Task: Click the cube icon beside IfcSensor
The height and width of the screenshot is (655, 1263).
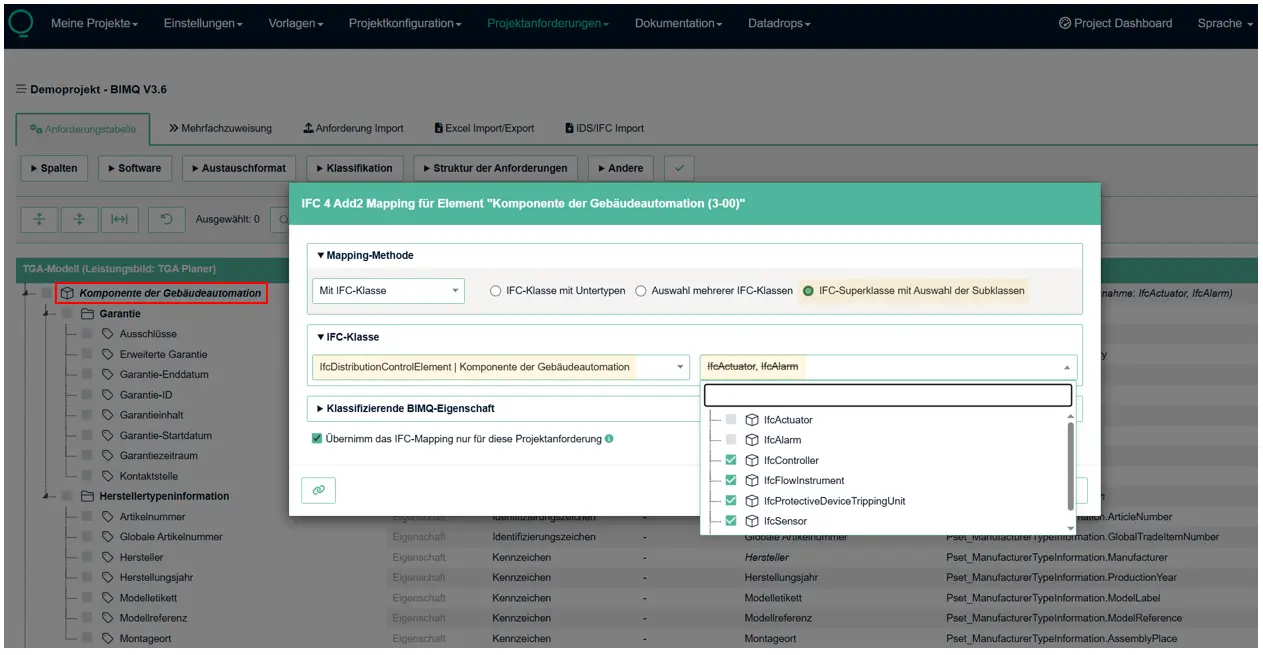Action: pos(752,521)
